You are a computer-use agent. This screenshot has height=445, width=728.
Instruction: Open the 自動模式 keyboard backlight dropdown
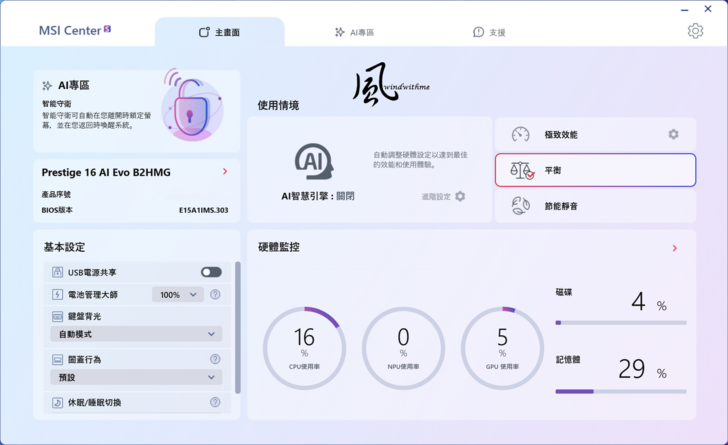tap(136, 334)
